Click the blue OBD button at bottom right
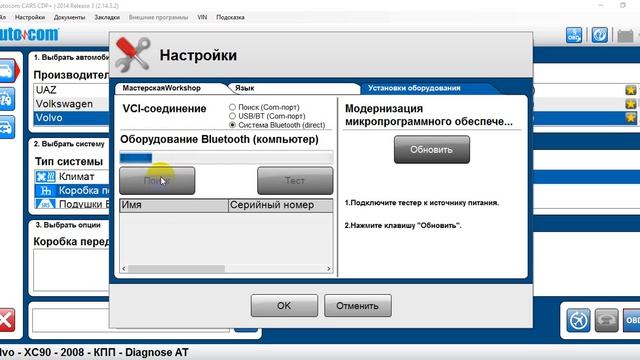 pyautogui.click(x=631, y=320)
